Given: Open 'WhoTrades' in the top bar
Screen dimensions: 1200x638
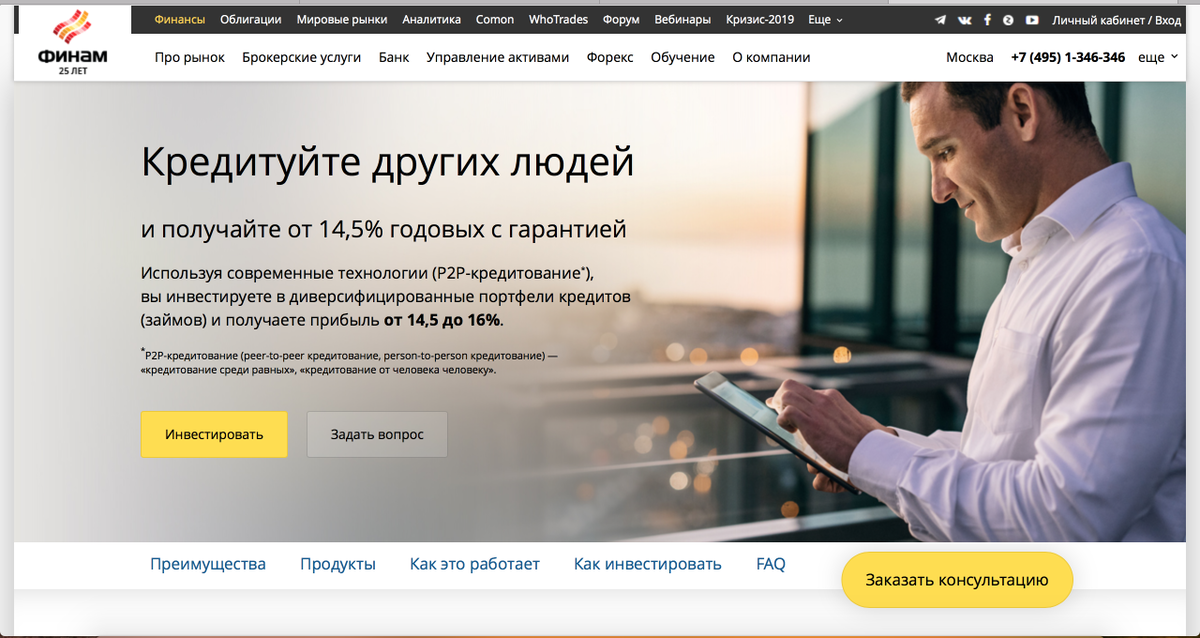Looking at the screenshot, I should (x=559, y=19).
